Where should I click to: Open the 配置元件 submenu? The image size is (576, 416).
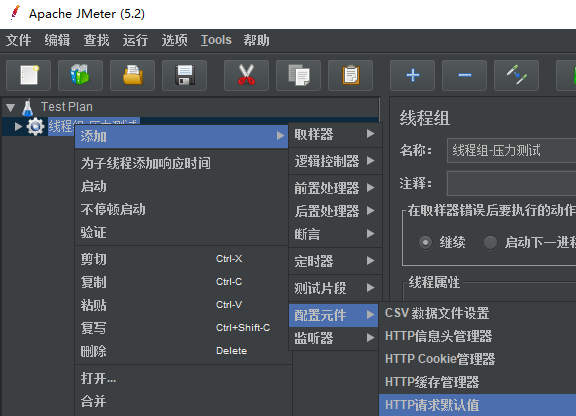click(x=334, y=315)
